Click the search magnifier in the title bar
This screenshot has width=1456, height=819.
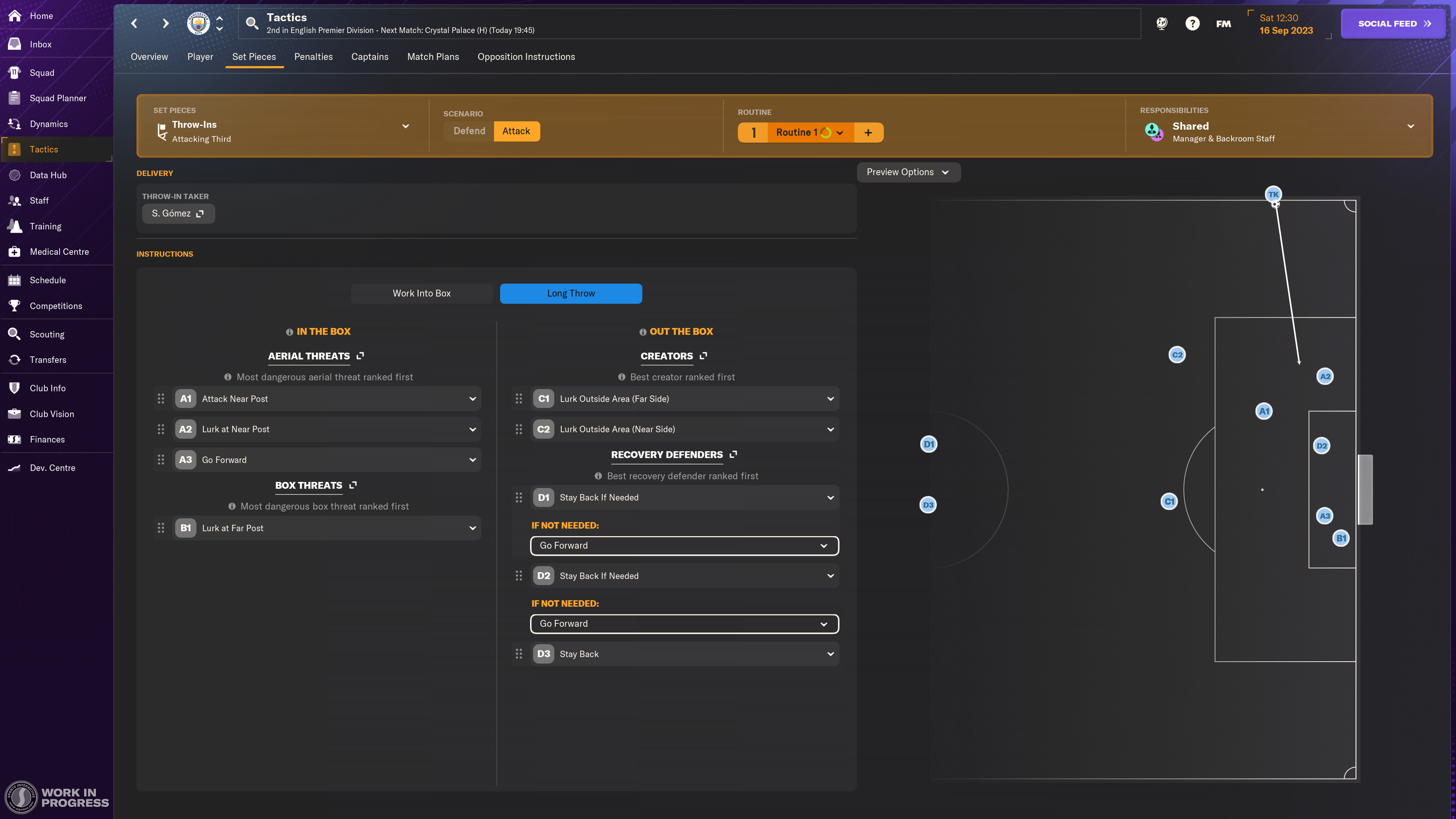pos(252,23)
